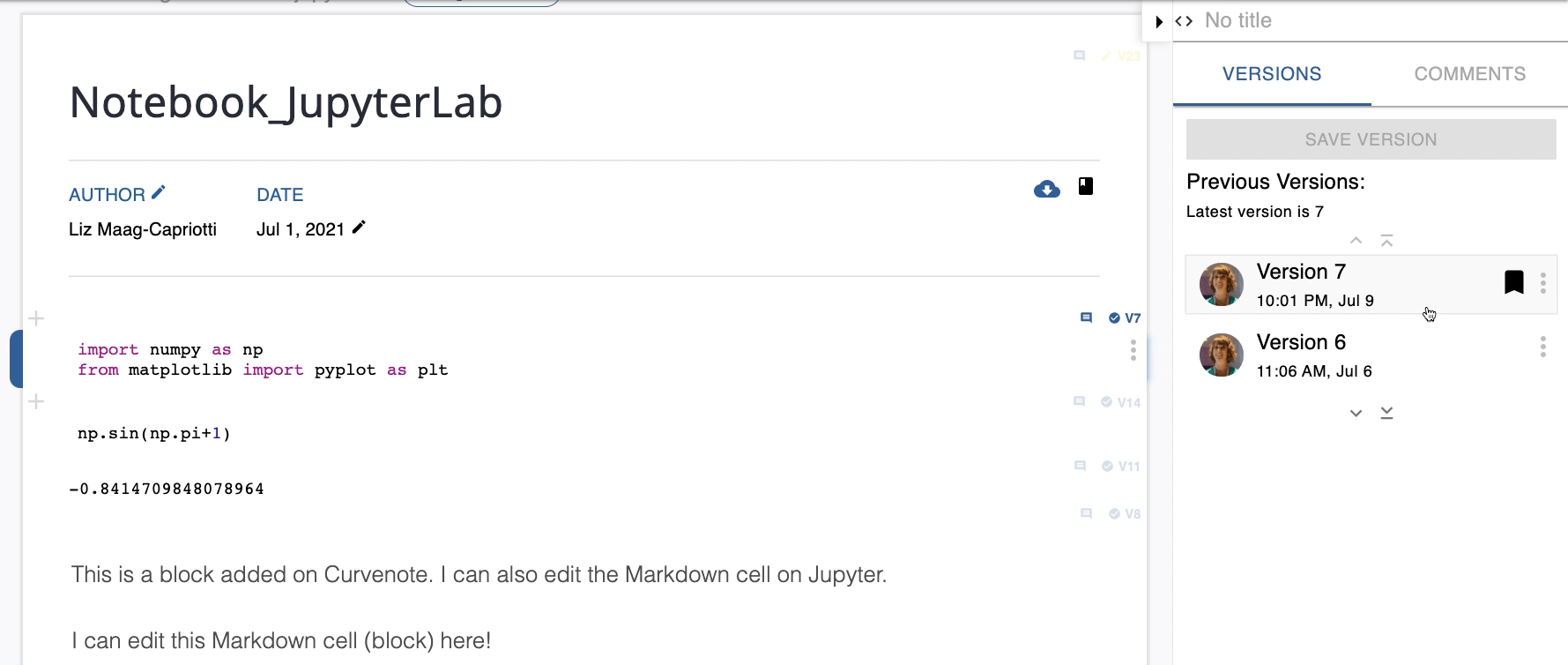This screenshot has width=1568, height=665.
Task: Open the Version 7 options menu
Action: (1542, 283)
